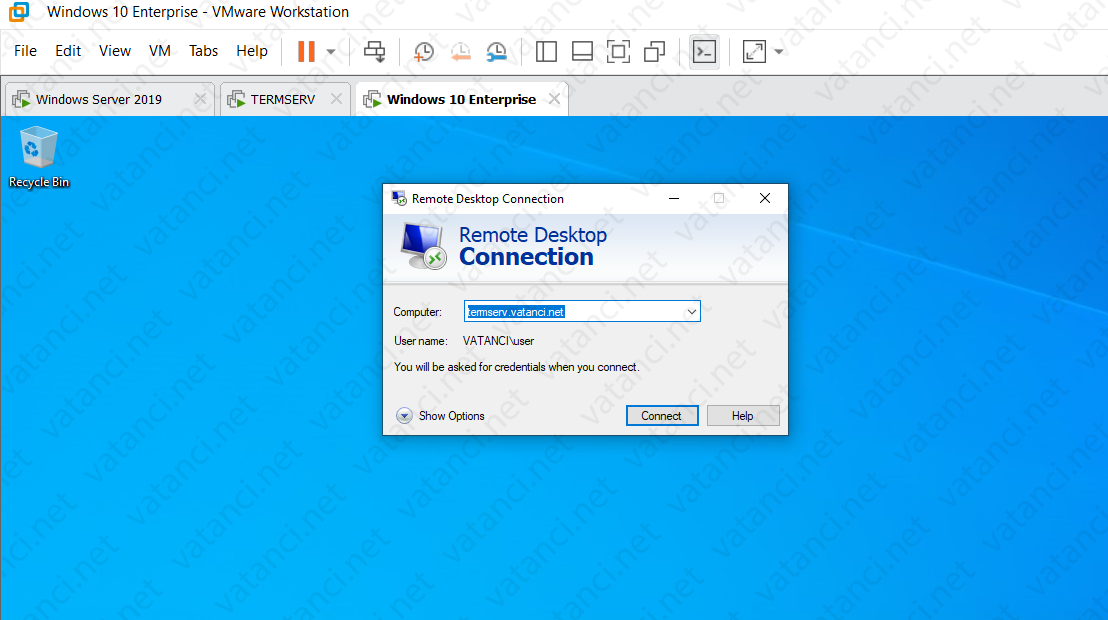
Task: Expand the Show Options section
Action: pyautogui.click(x=440, y=415)
